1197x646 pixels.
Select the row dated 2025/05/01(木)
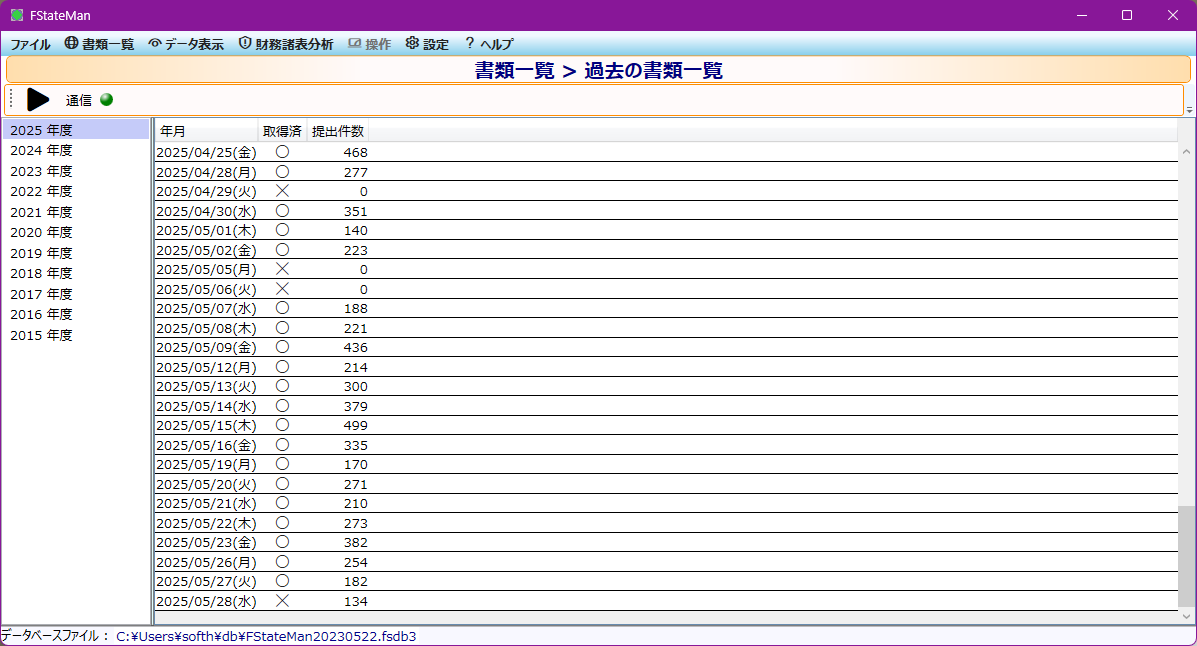[666, 230]
